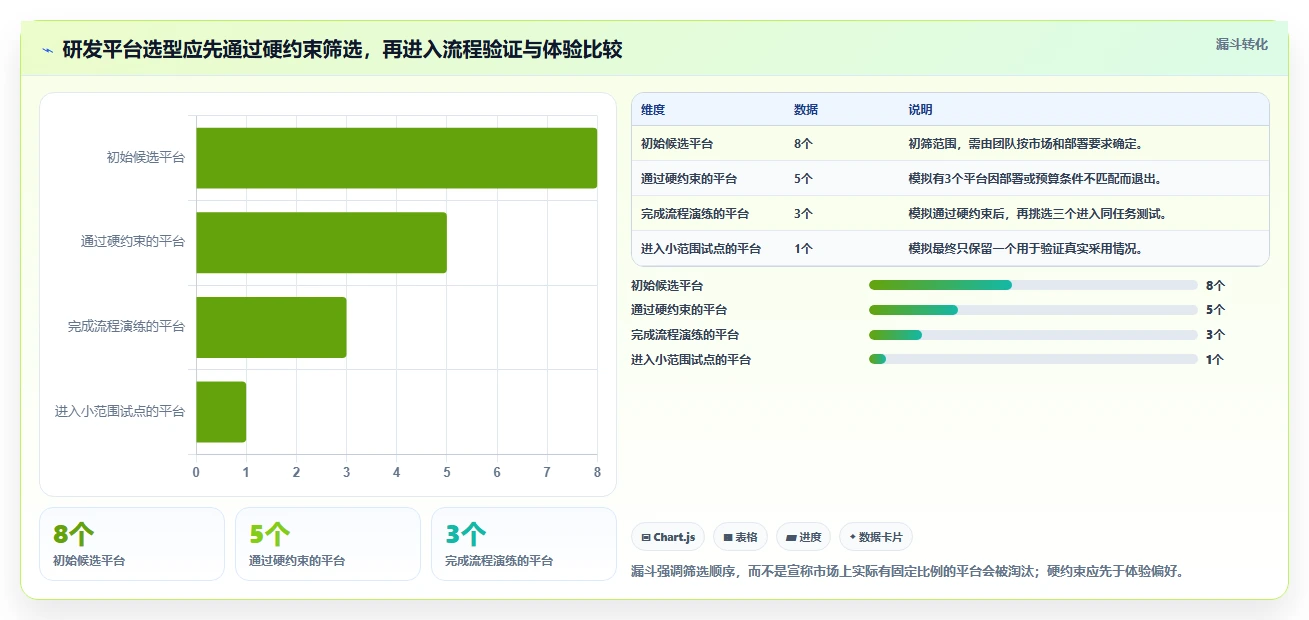Click the title icon before 研发平台选型
The height and width of the screenshot is (620, 1309).
[x=47, y=50]
